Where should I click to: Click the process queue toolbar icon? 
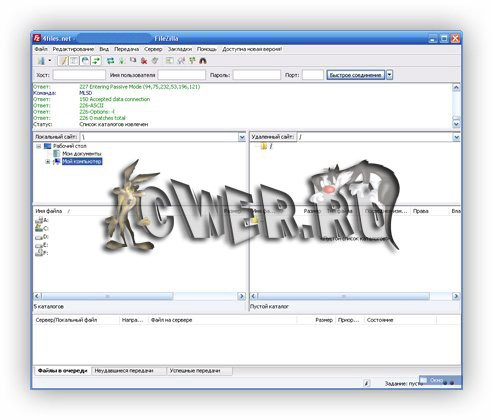pyautogui.click(x=122, y=60)
